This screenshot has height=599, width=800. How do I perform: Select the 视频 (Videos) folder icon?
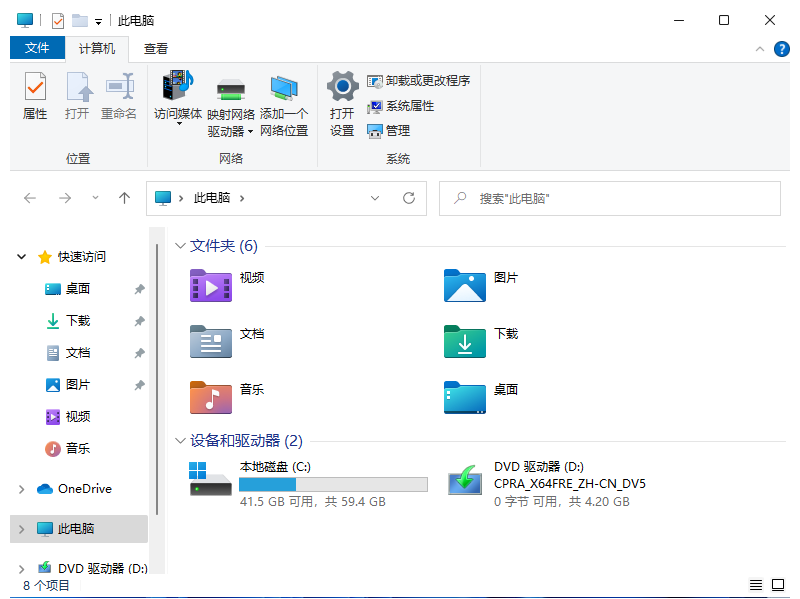click(211, 285)
